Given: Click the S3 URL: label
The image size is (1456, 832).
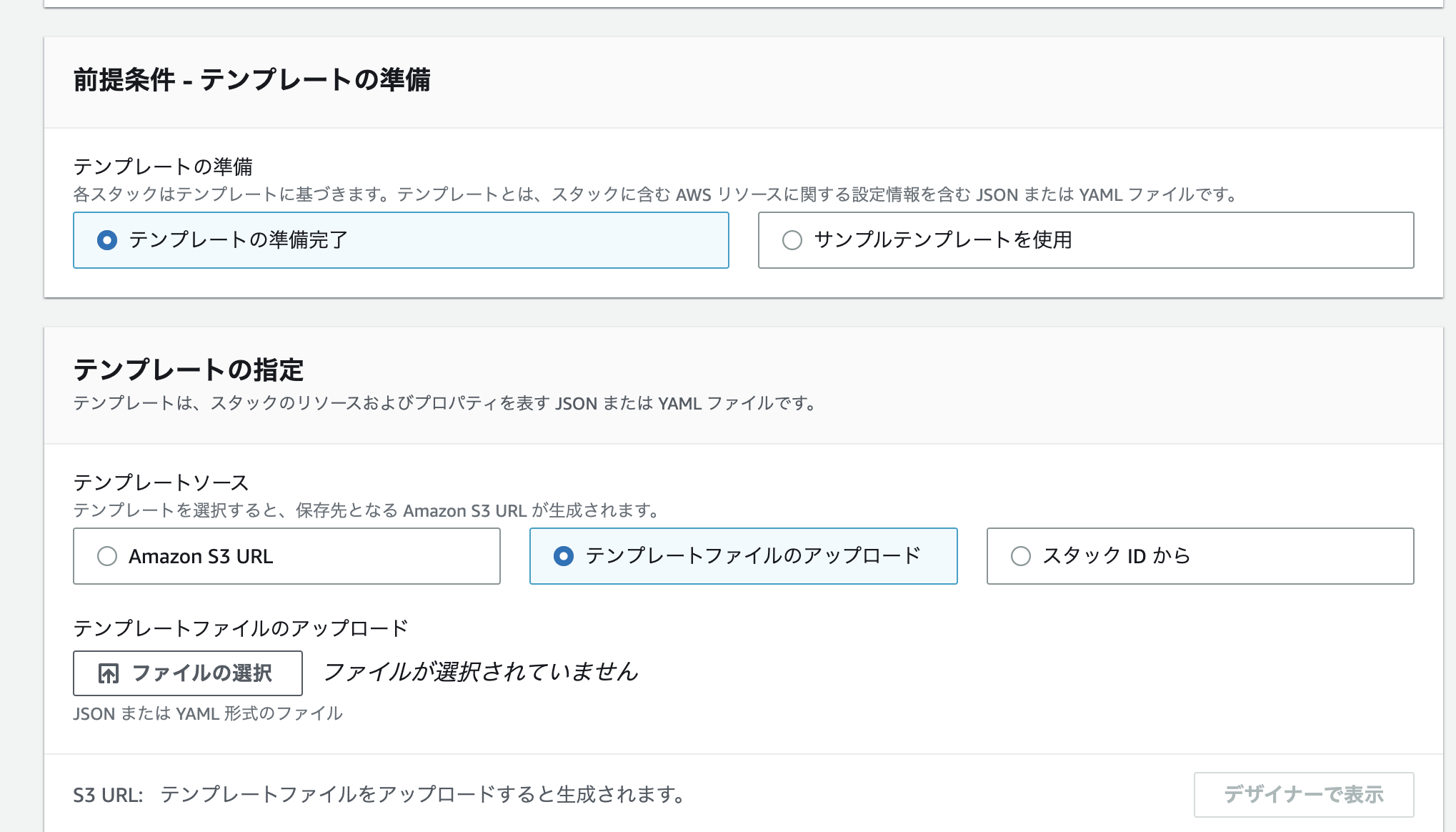Looking at the screenshot, I should click(109, 795).
